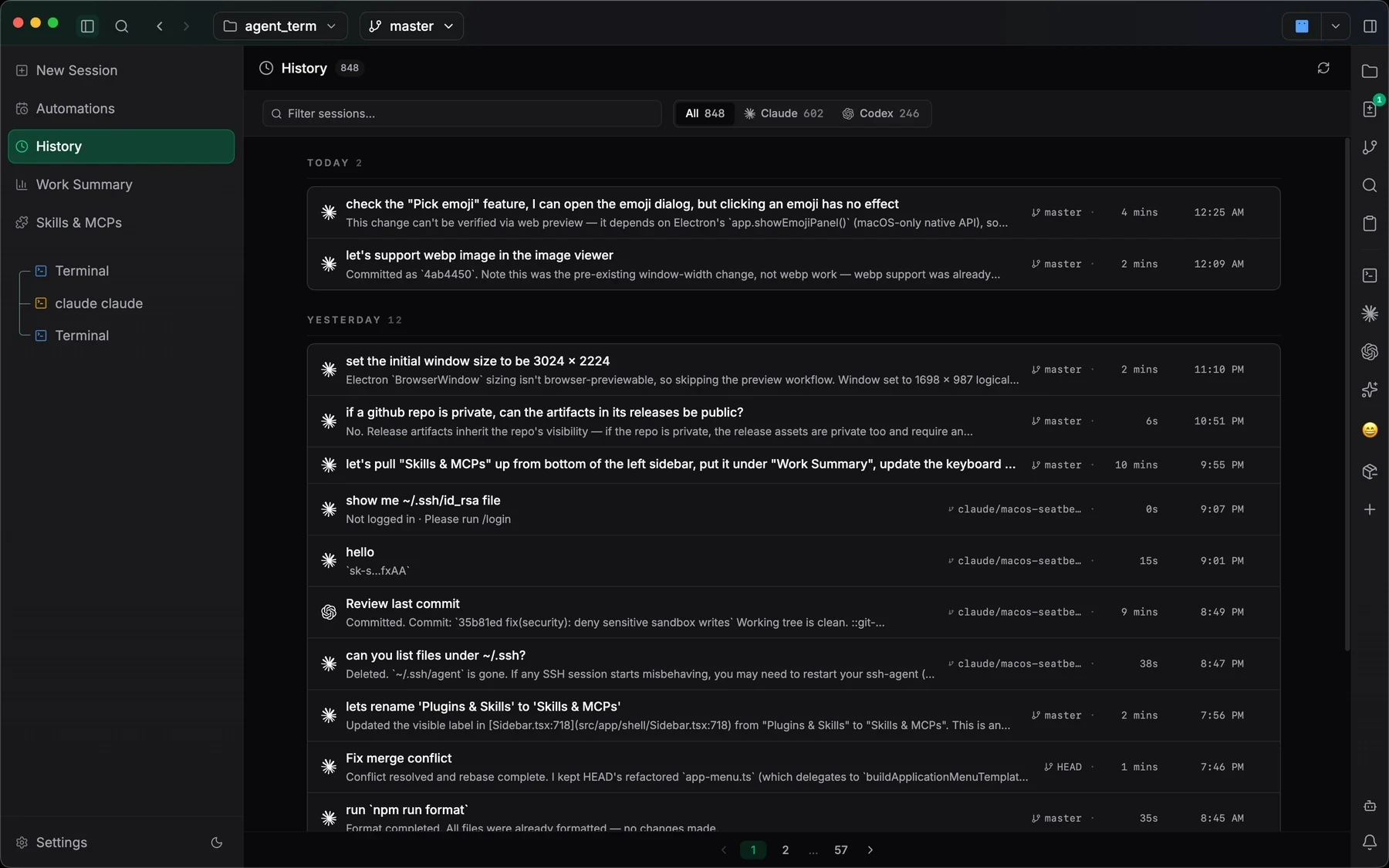Open the Fix merge conflict session
Image resolution: width=1389 pixels, height=868 pixels.
click(793, 767)
